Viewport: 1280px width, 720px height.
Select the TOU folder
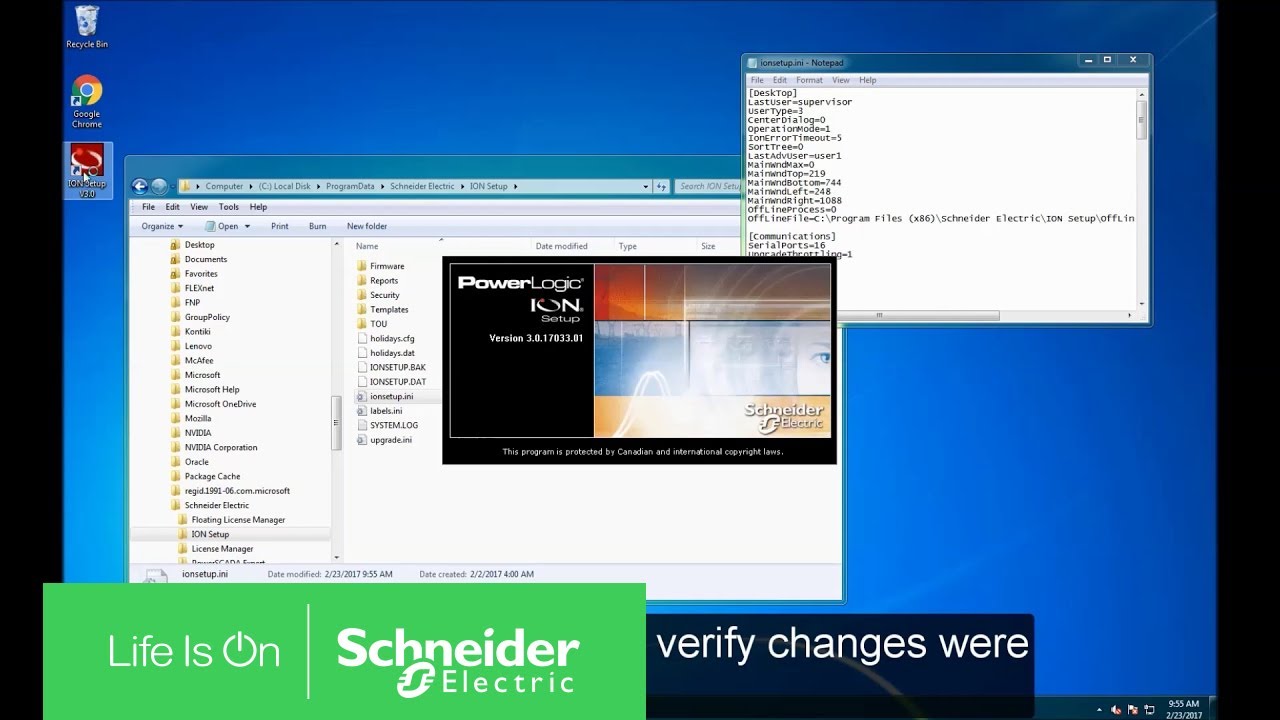tap(372, 324)
